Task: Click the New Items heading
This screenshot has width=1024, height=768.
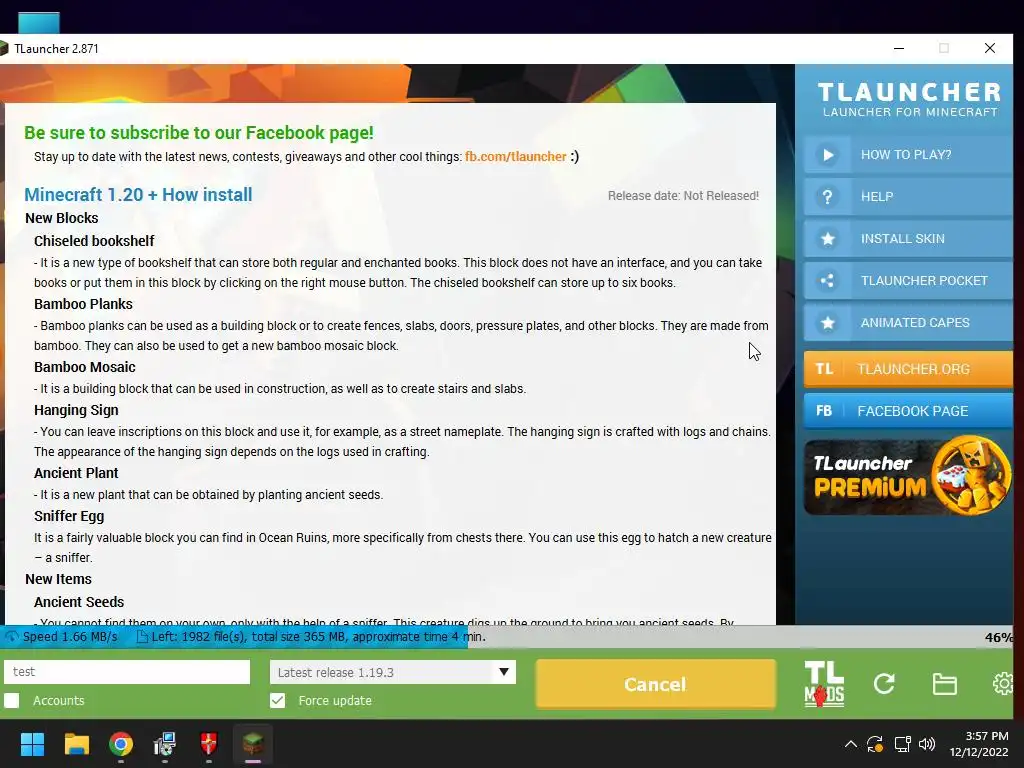Action: tap(58, 579)
